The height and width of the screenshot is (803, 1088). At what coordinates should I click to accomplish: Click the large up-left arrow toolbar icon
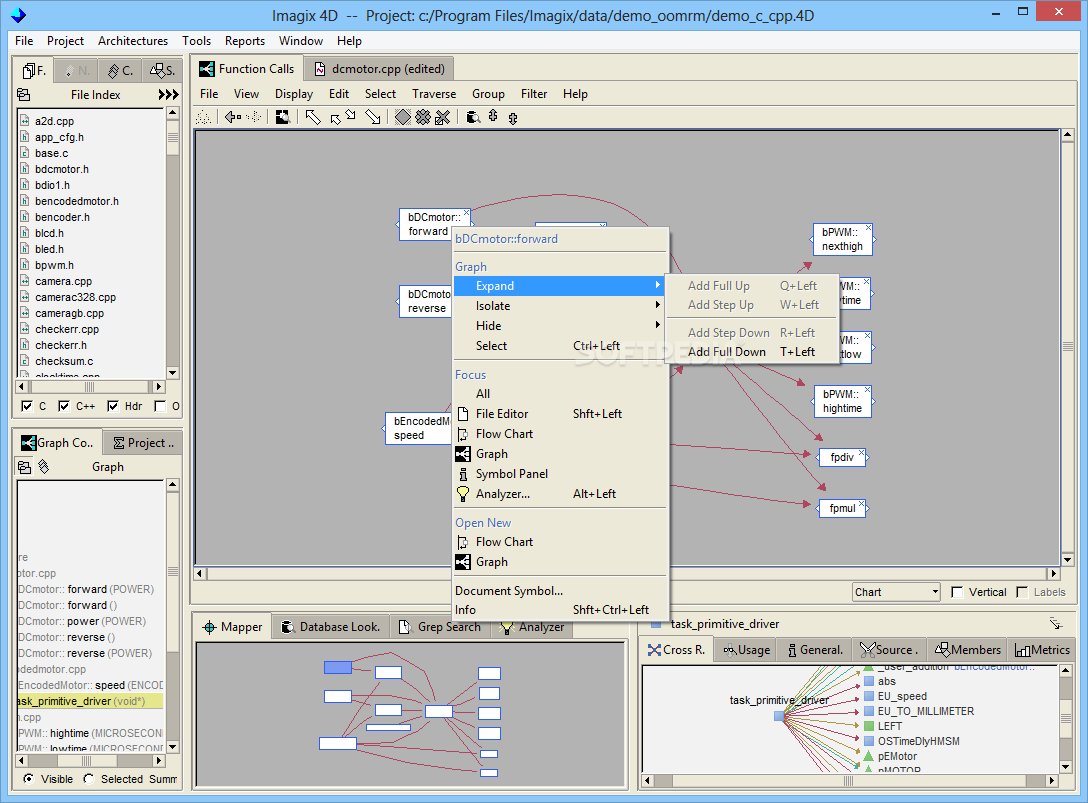(313, 117)
